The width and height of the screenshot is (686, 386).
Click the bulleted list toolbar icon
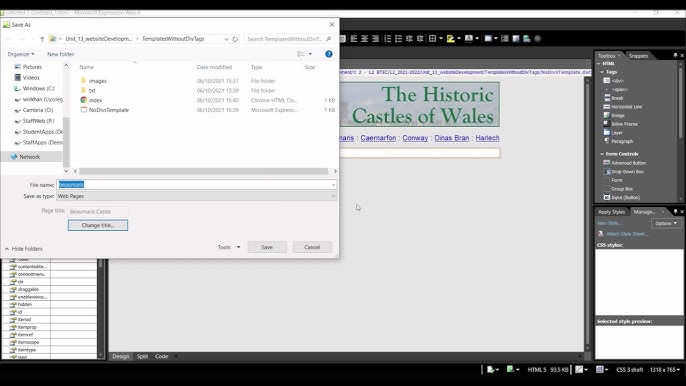click(x=398, y=39)
